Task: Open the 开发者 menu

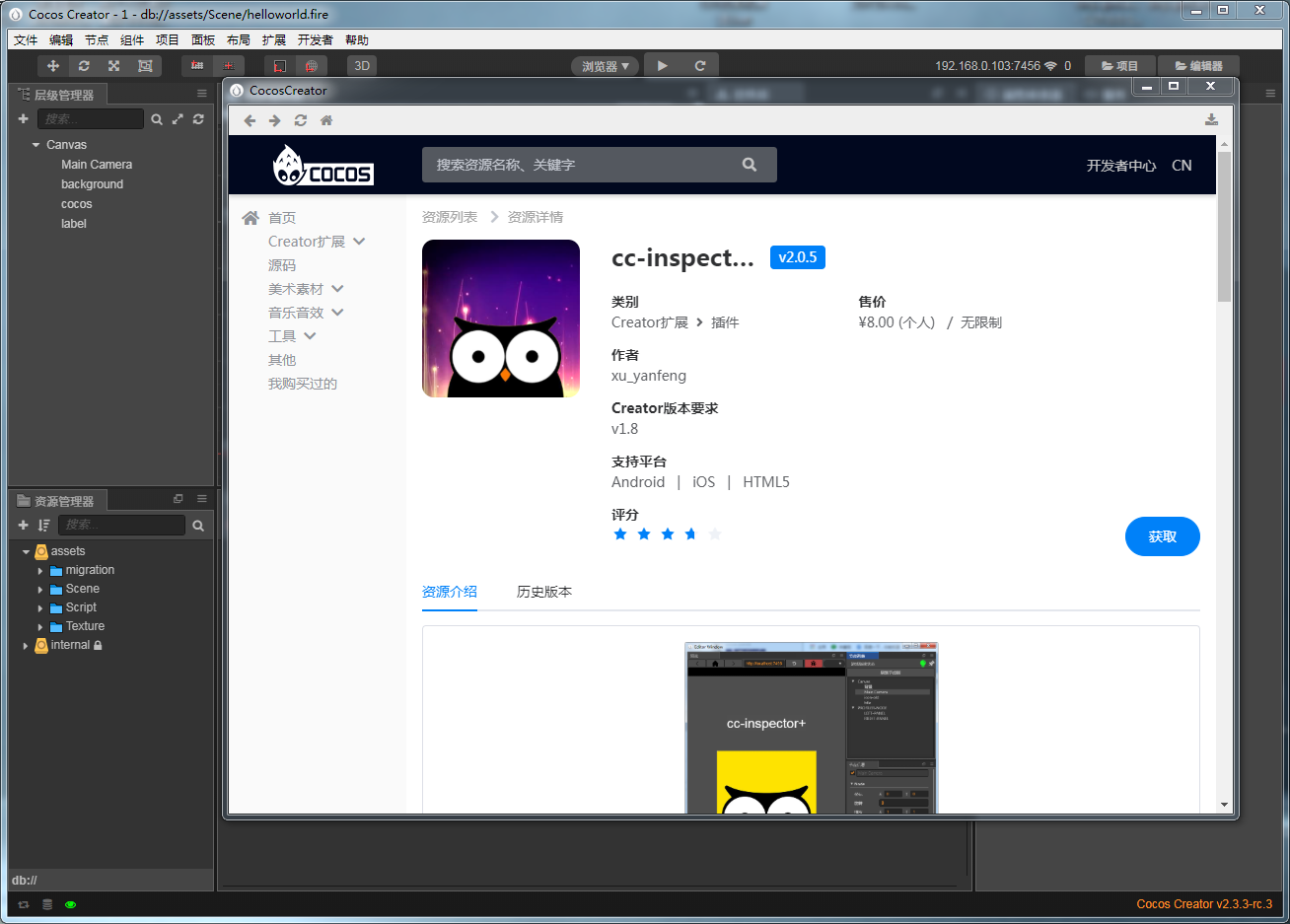Action: [x=316, y=40]
